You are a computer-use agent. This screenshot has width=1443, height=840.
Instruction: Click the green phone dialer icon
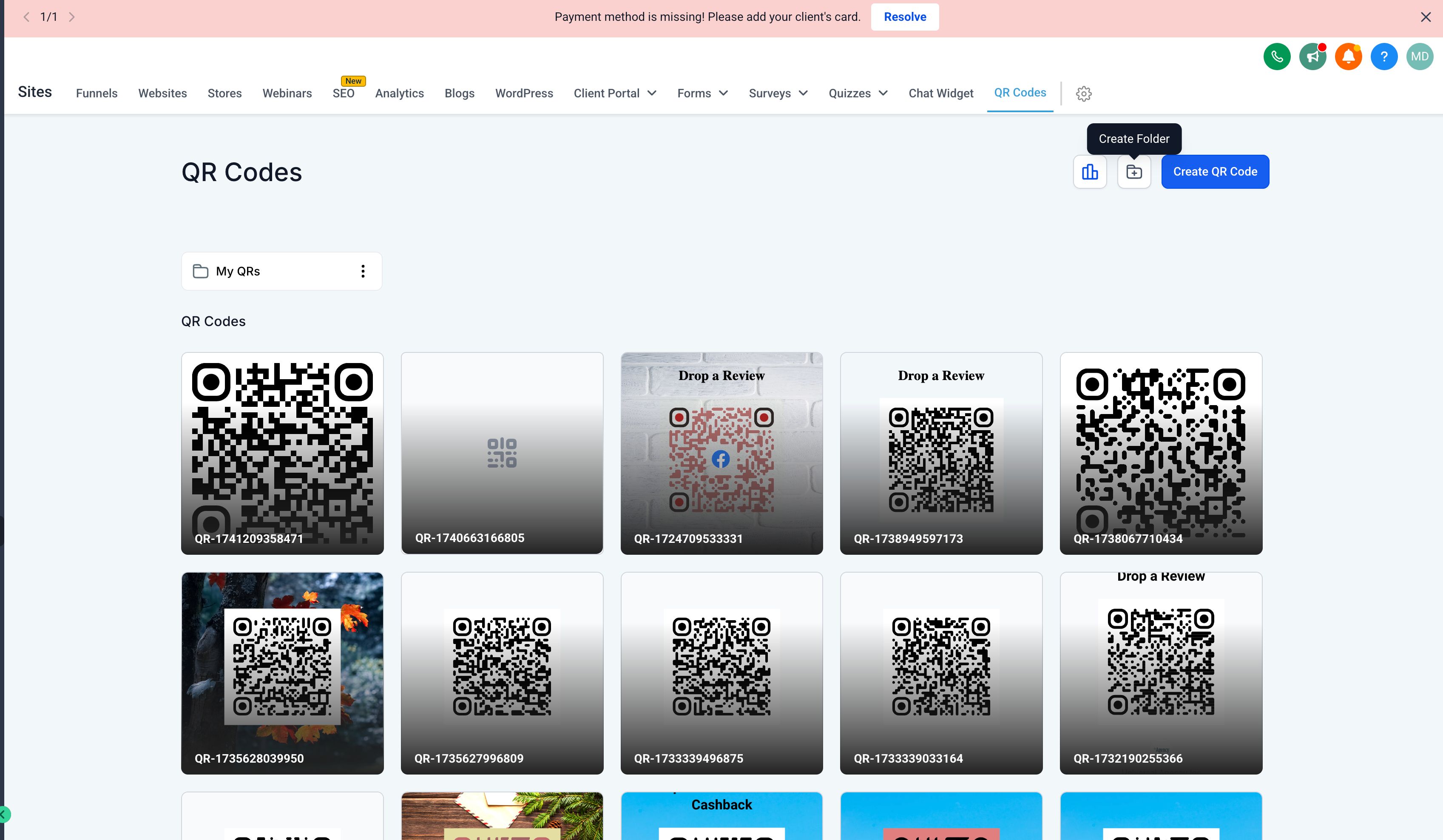point(1277,57)
